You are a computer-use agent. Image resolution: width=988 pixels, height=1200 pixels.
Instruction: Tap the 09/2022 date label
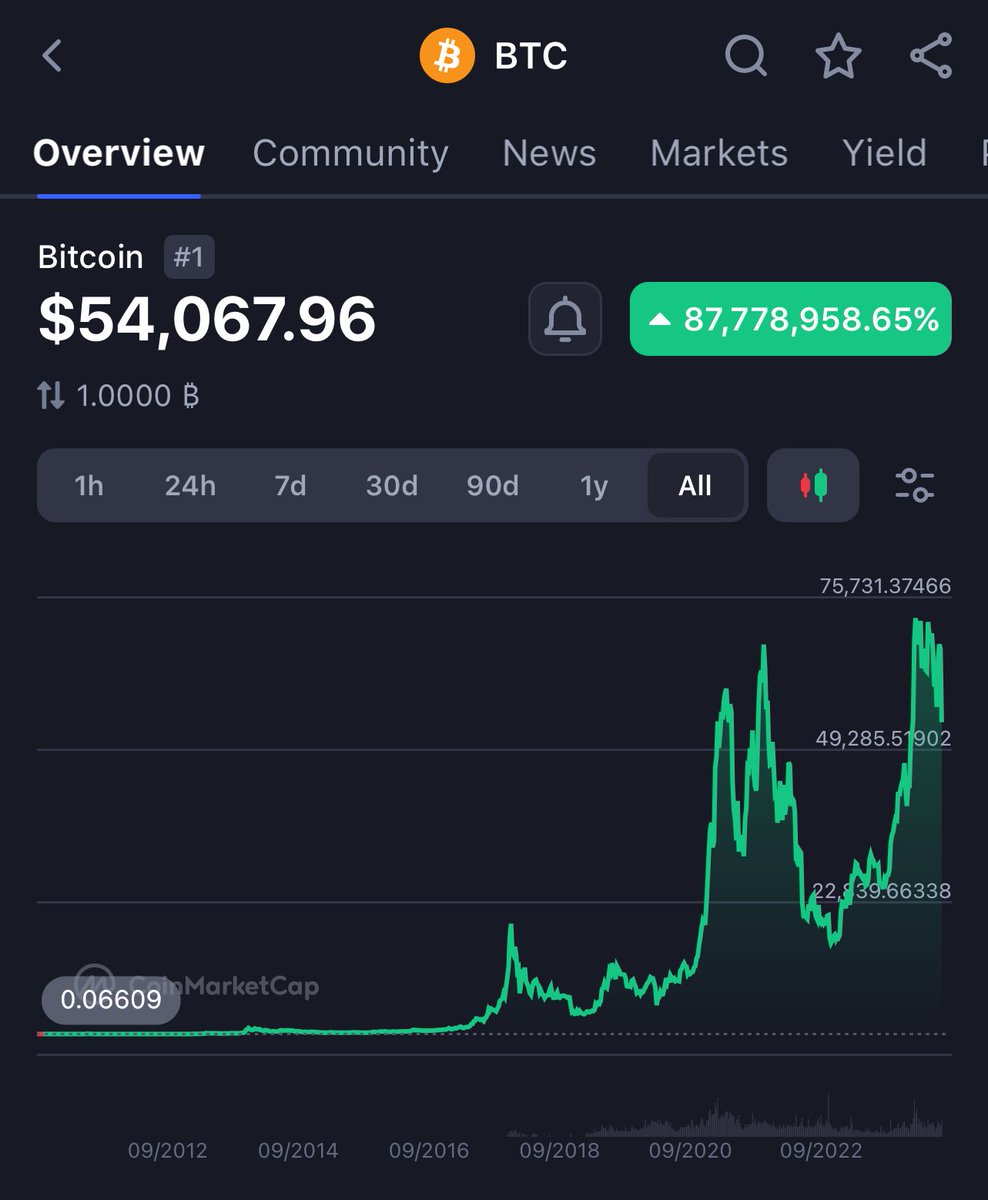pos(821,1151)
